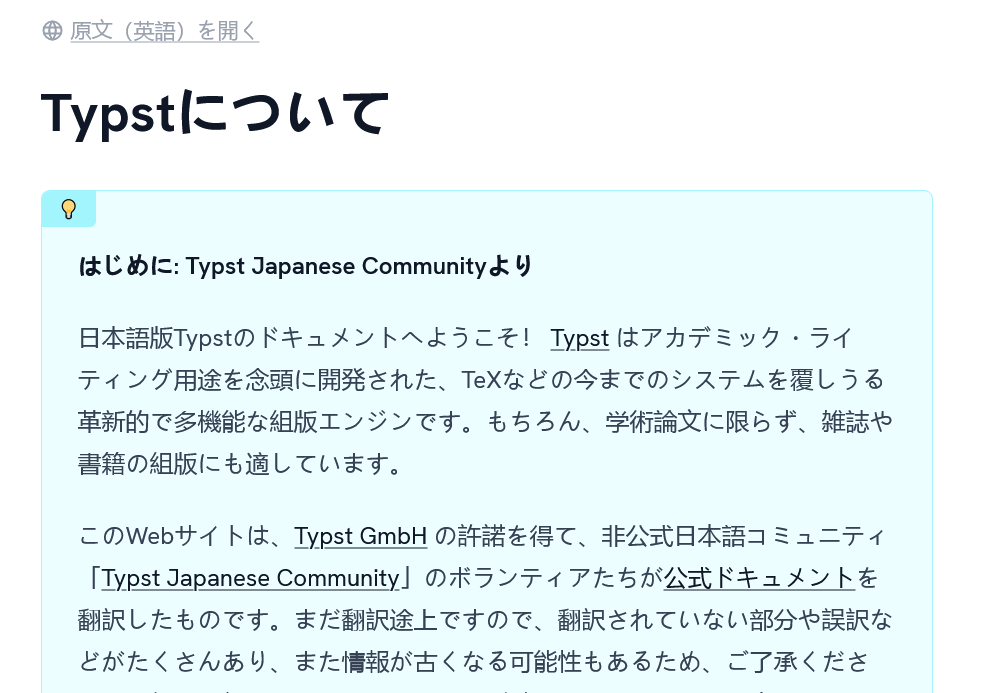Screen dimensions: 985x693
Task: Click the globe icon beside the original-text link
Action: pos(52,31)
